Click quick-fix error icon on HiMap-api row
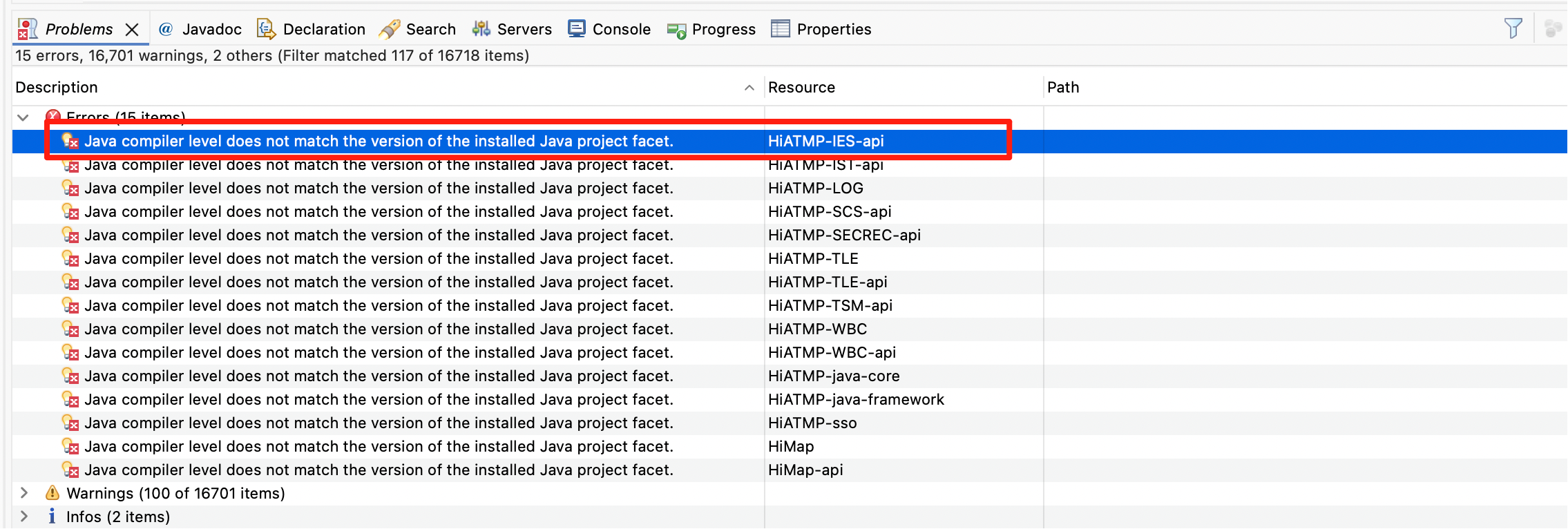Viewport: 1568px width, 529px height. point(70,470)
